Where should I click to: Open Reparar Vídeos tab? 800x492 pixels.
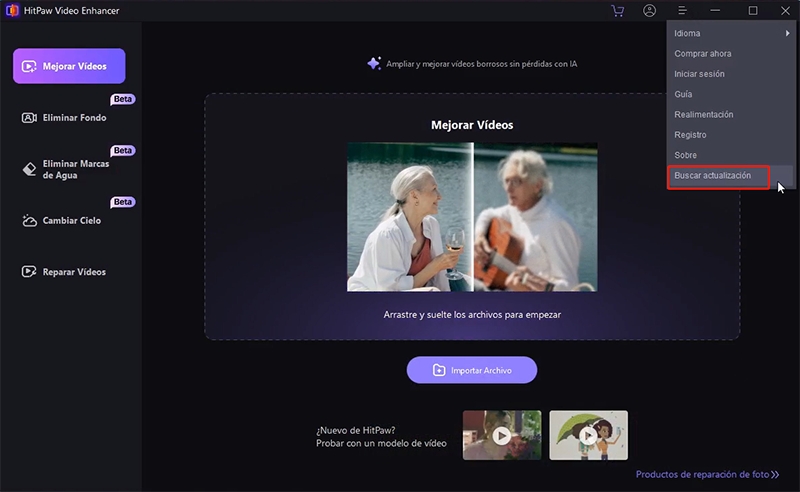click(x=69, y=272)
